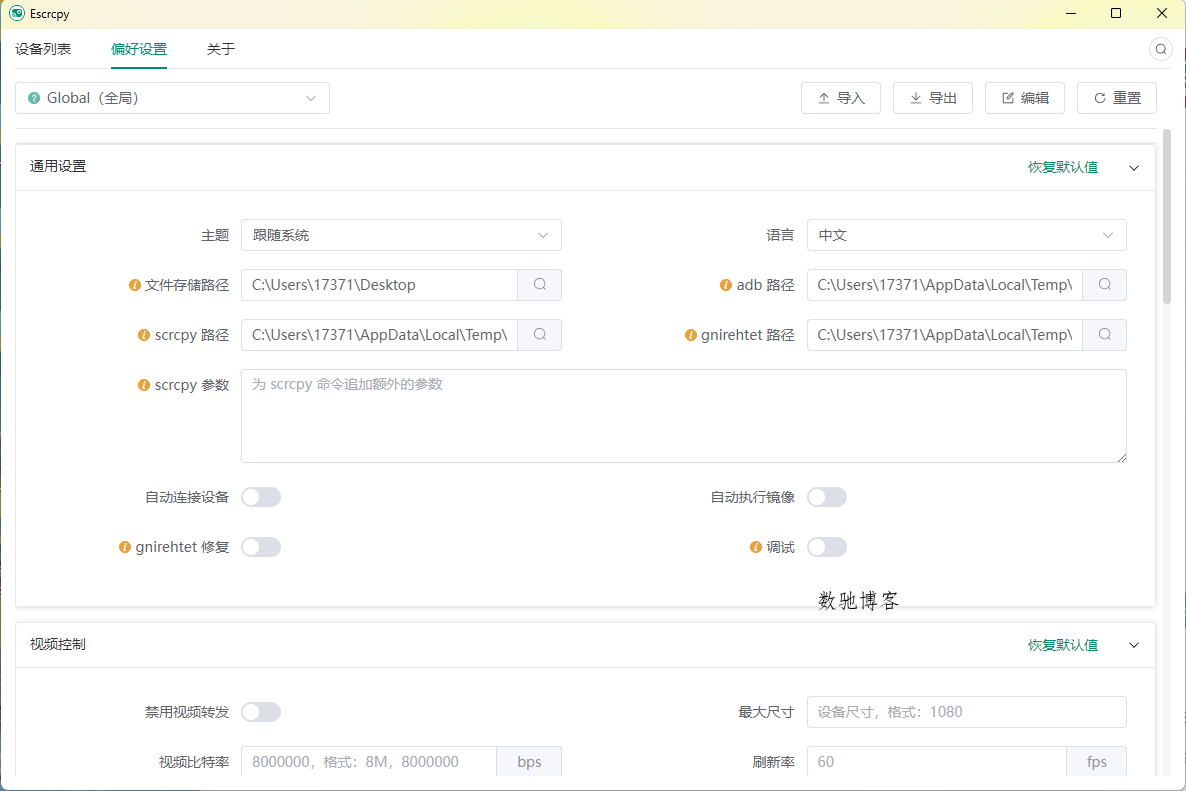The width and height of the screenshot is (1186, 791).
Task: Click the 导入 import button
Action: [x=841, y=98]
